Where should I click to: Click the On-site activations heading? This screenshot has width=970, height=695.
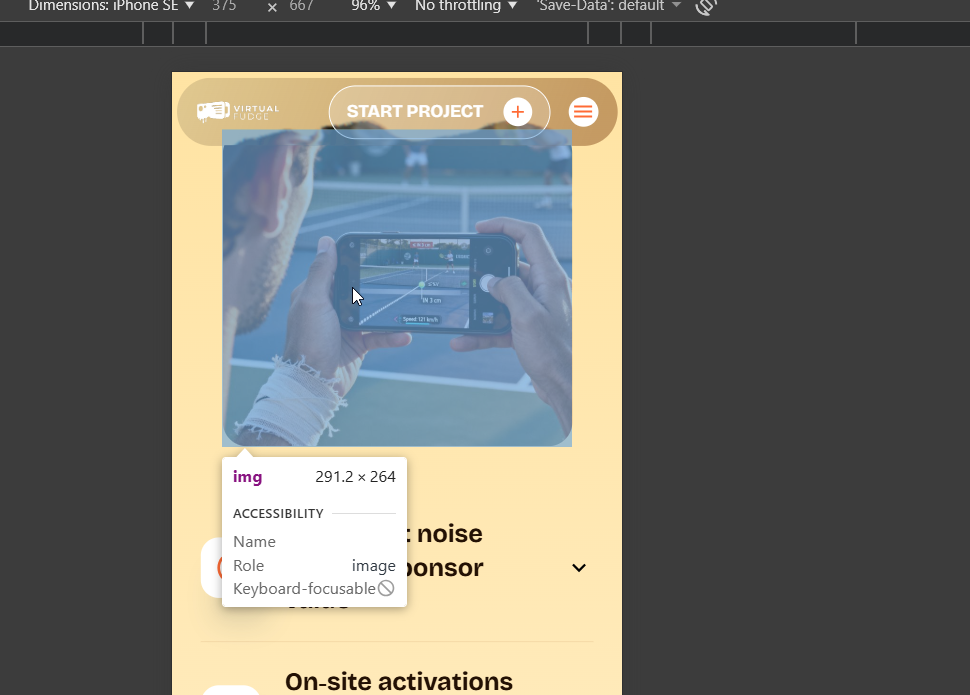tap(399, 681)
